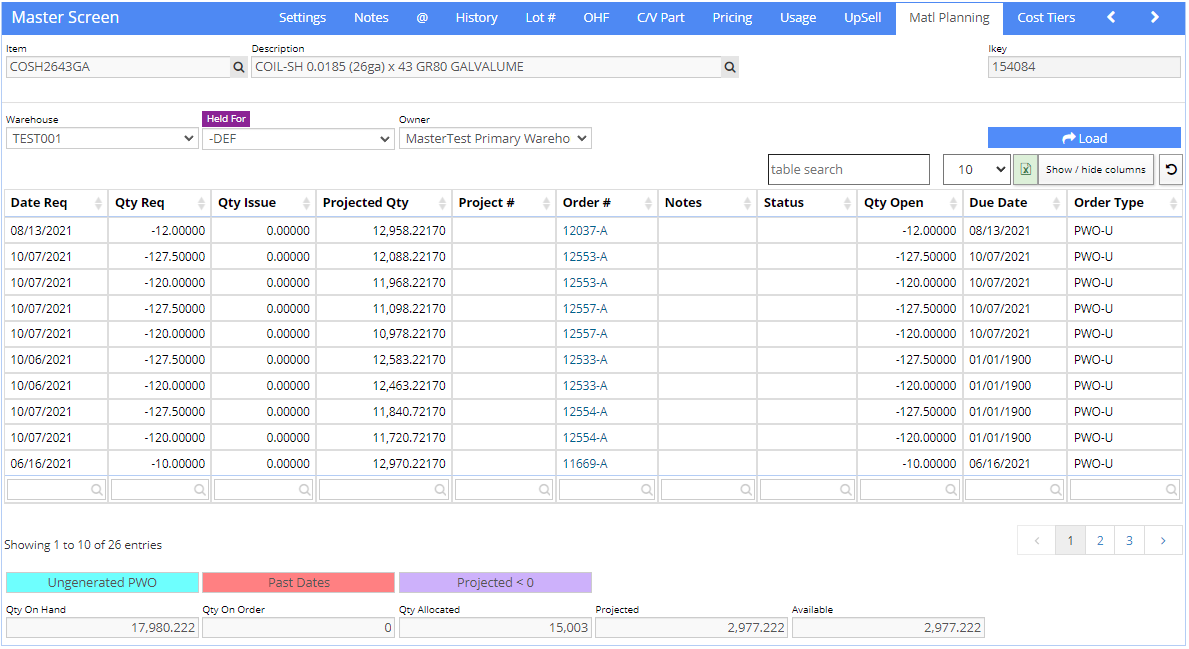
Task: Export table with the Excel icon
Action: click(x=1025, y=170)
